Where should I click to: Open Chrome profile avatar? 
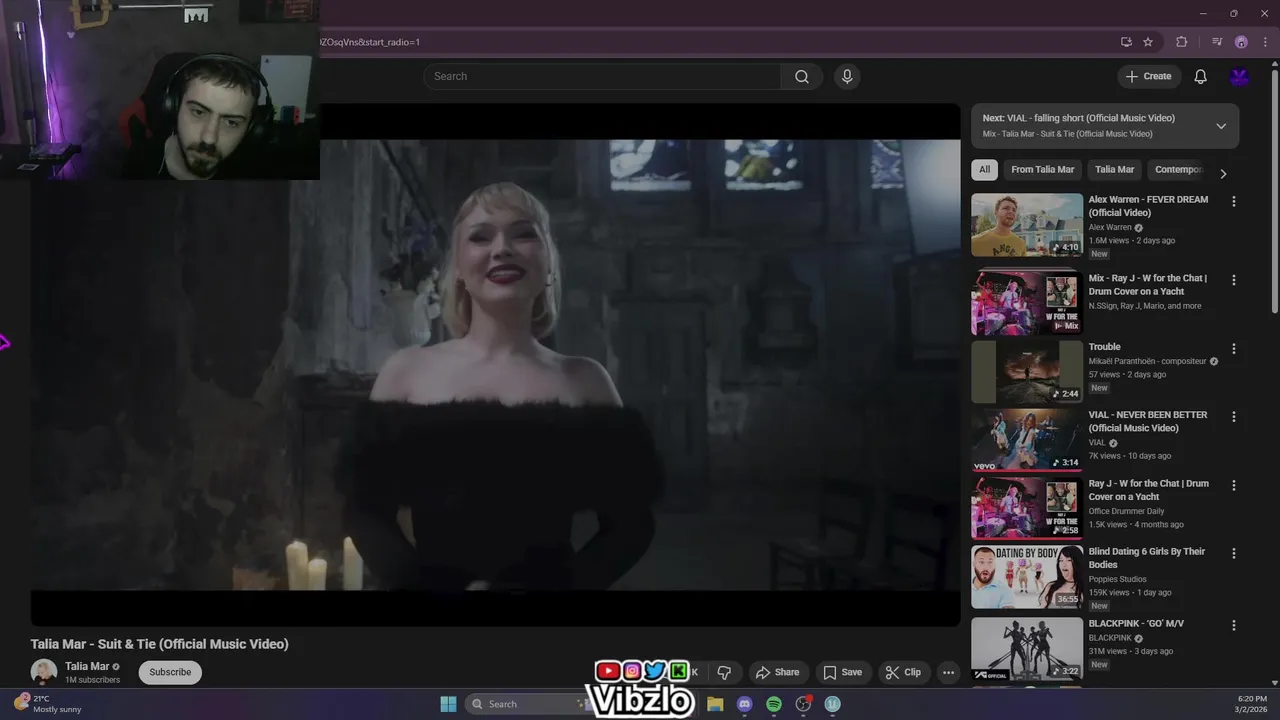[1241, 42]
